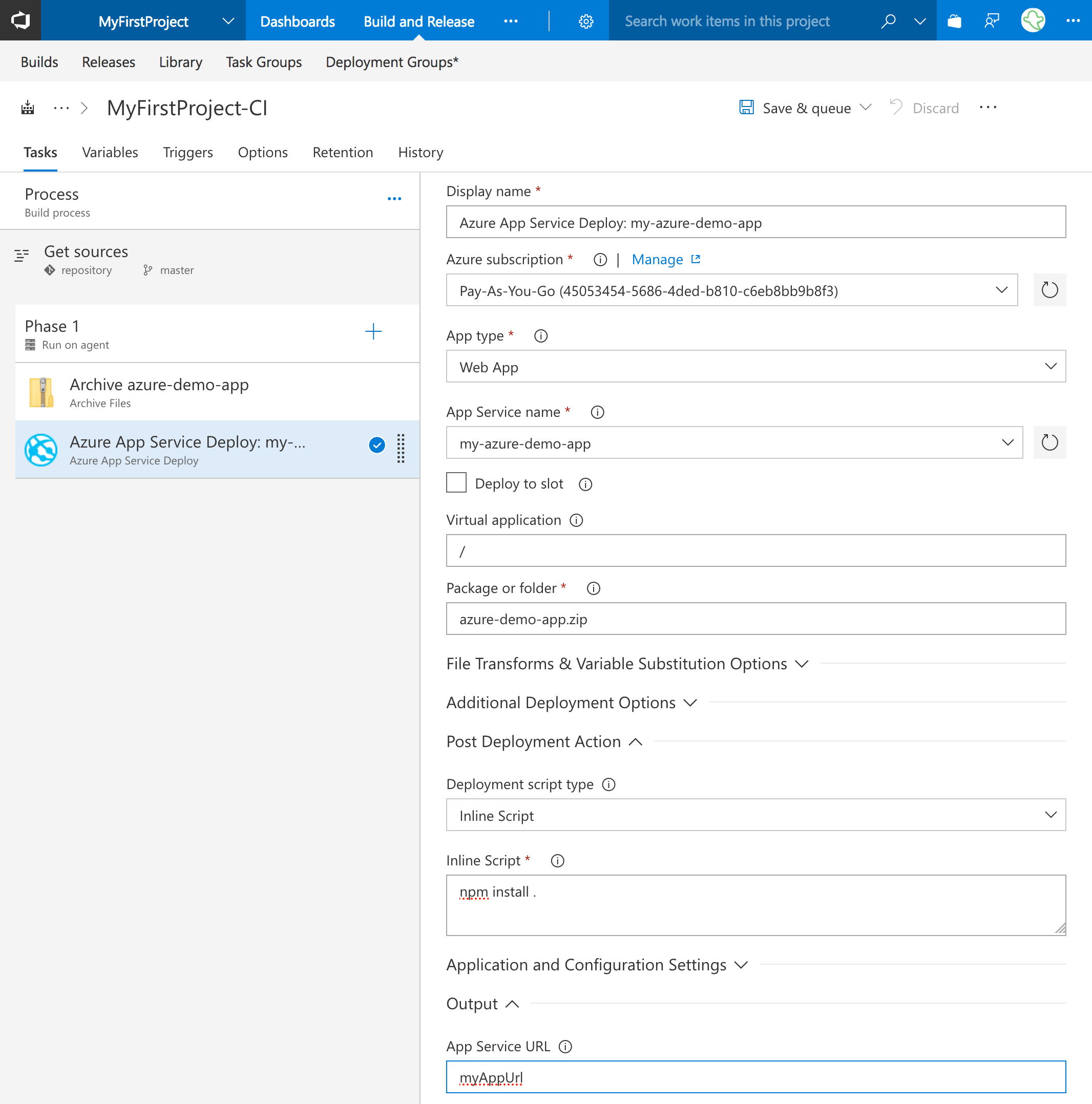Switch to the Triggers tab
The width and height of the screenshot is (1092, 1104).
(x=187, y=153)
